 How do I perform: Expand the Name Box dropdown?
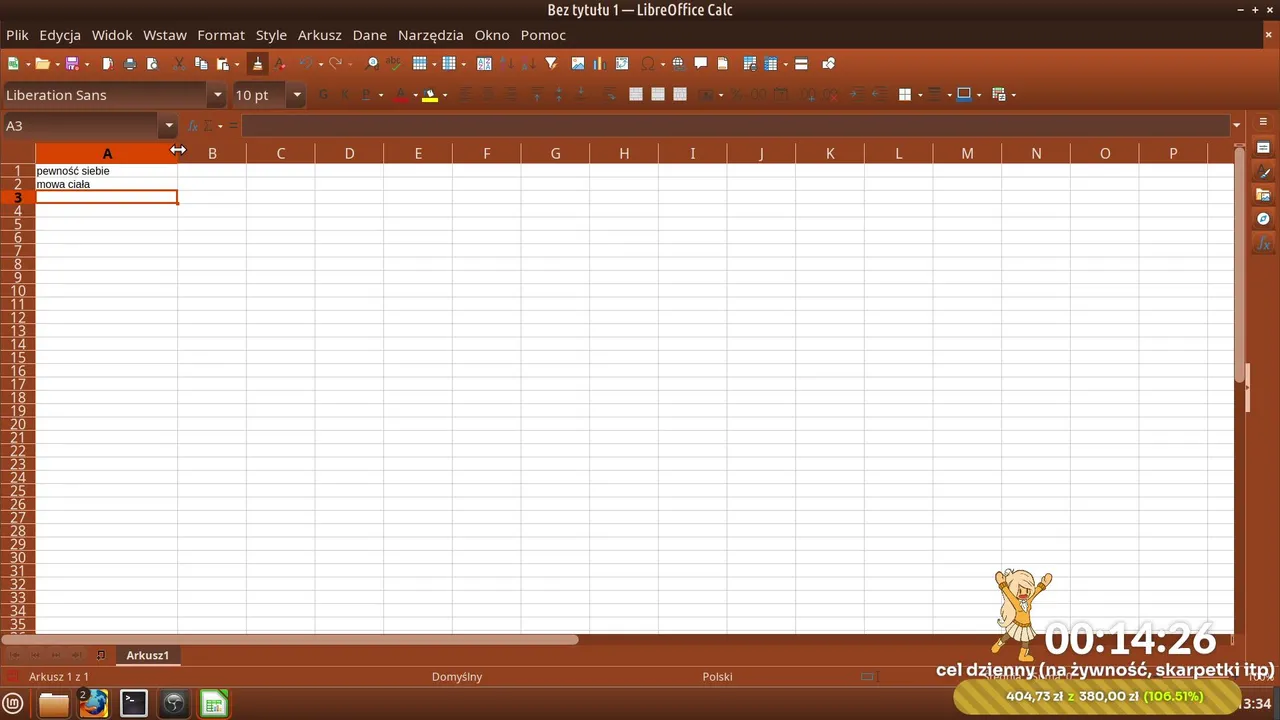point(169,126)
